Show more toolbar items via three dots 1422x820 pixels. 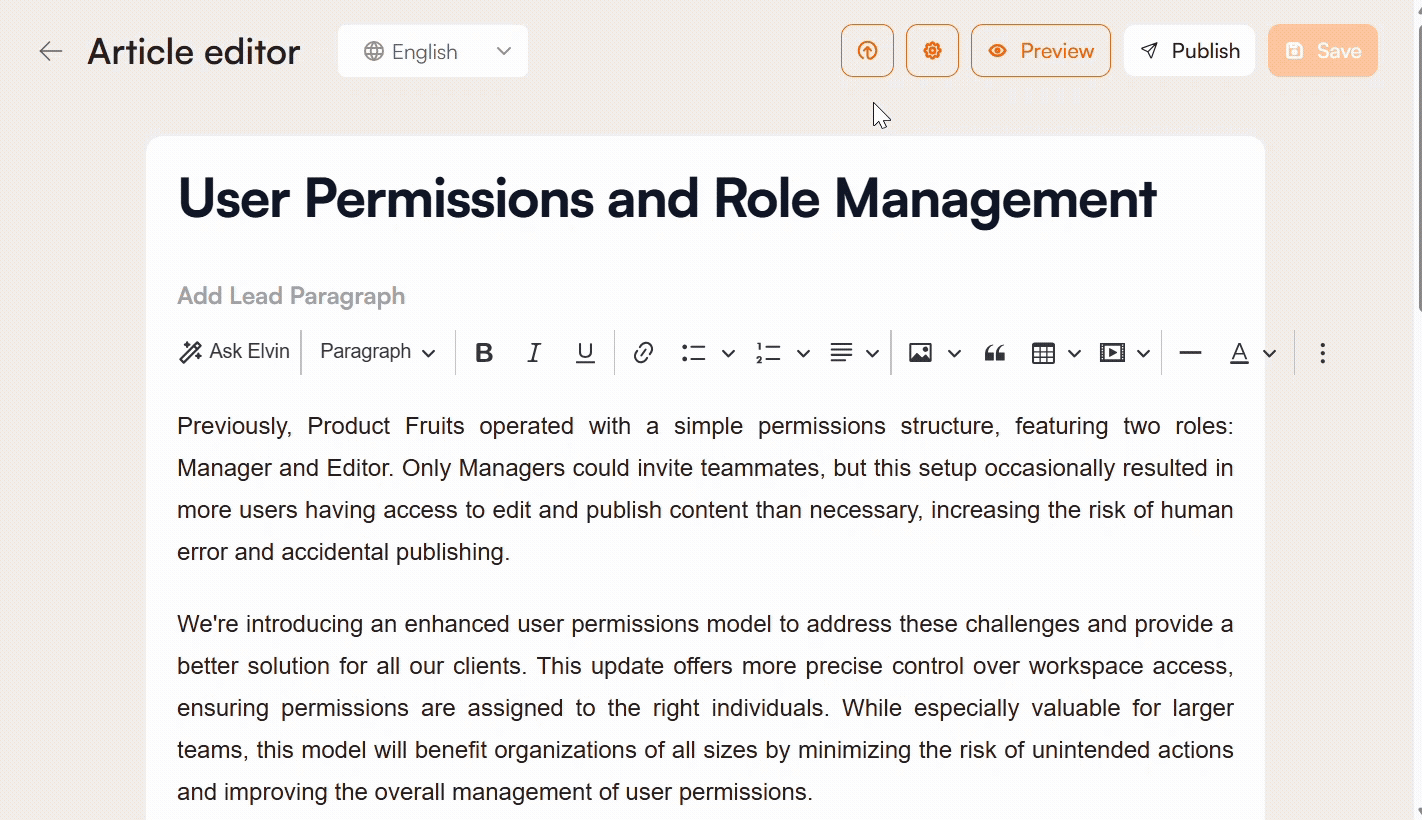pyautogui.click(x=1322, y=353)
